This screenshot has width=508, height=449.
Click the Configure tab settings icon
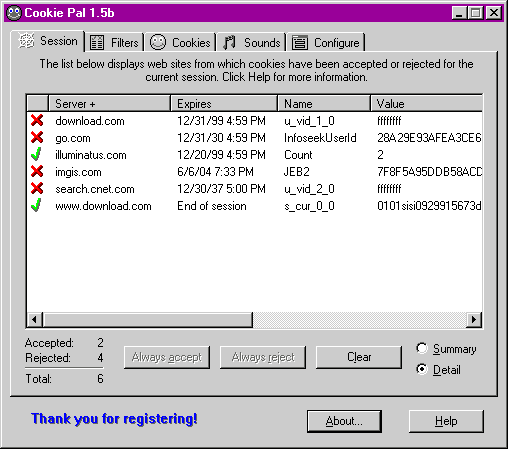(x=300, y=43)
